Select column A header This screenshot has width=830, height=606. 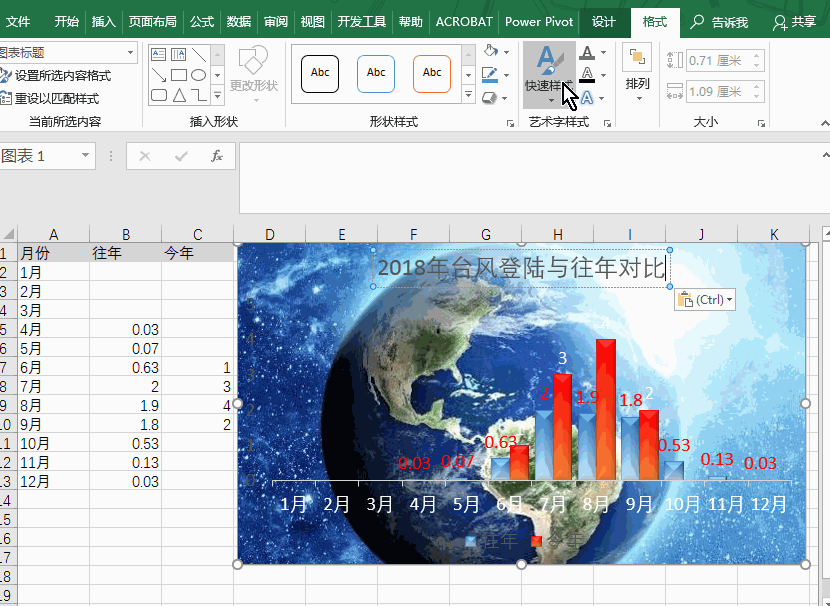(53, 234)
